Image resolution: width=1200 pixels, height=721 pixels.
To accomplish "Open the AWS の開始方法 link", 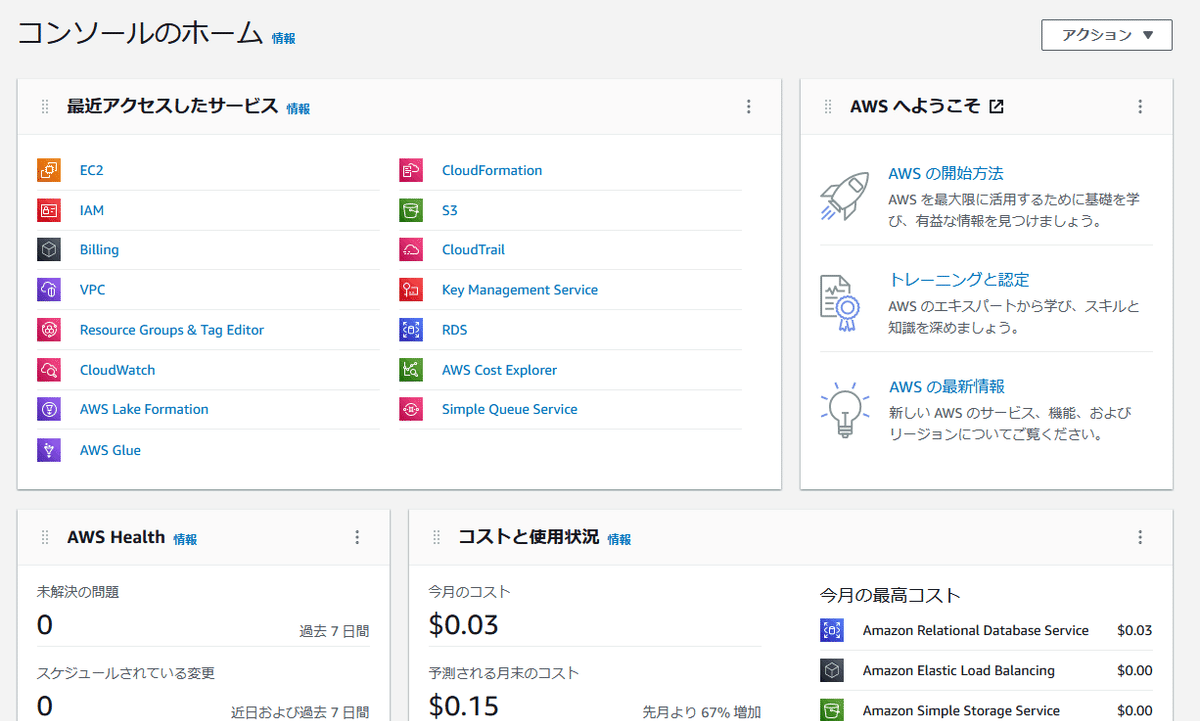I will point(946,173).
